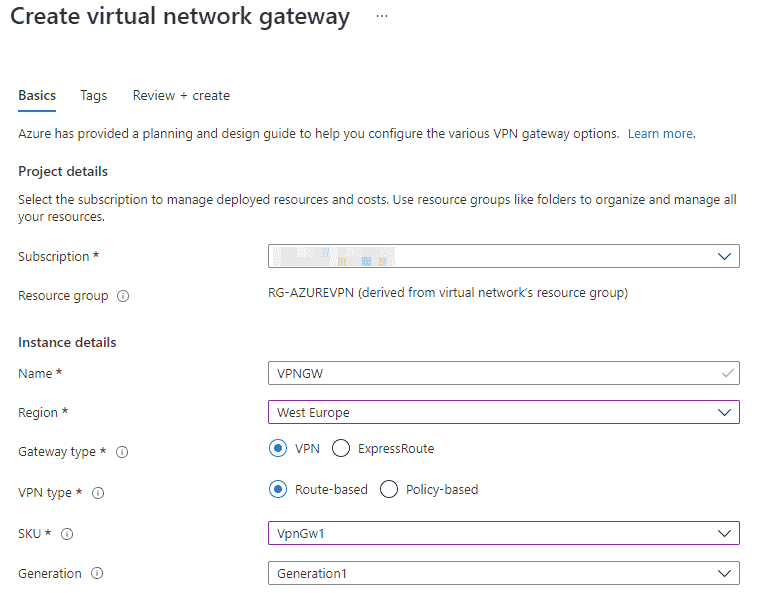
Task: Expand the SKU dropdown showing VpnGw1
Action: (504, 533)
